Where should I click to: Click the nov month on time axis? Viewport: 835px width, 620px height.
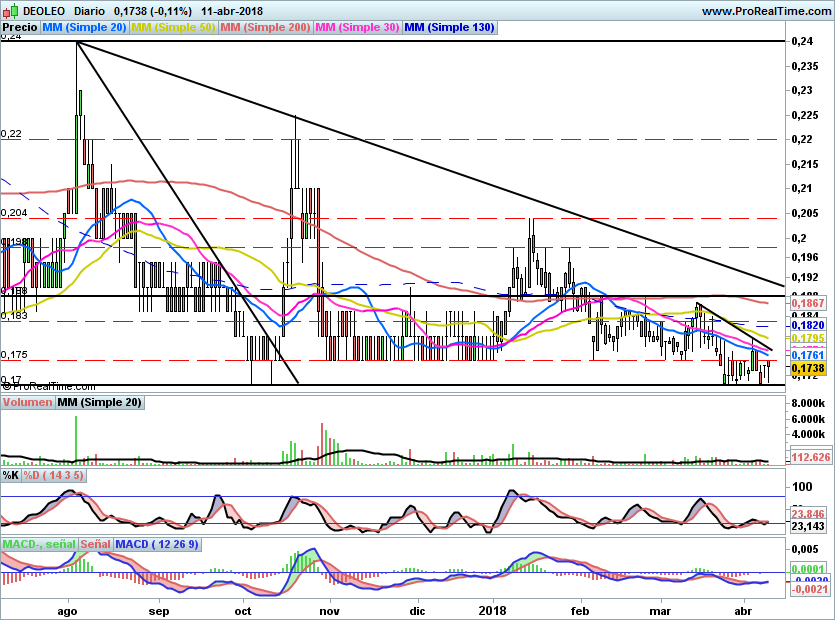[330, 610]
